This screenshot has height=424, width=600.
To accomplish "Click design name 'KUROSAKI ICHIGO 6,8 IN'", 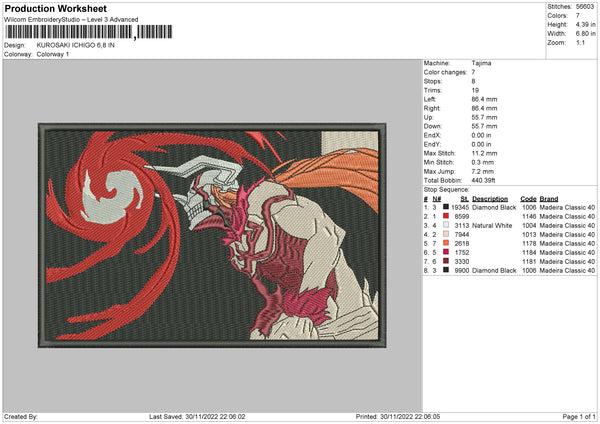I will tap(75, 45).
